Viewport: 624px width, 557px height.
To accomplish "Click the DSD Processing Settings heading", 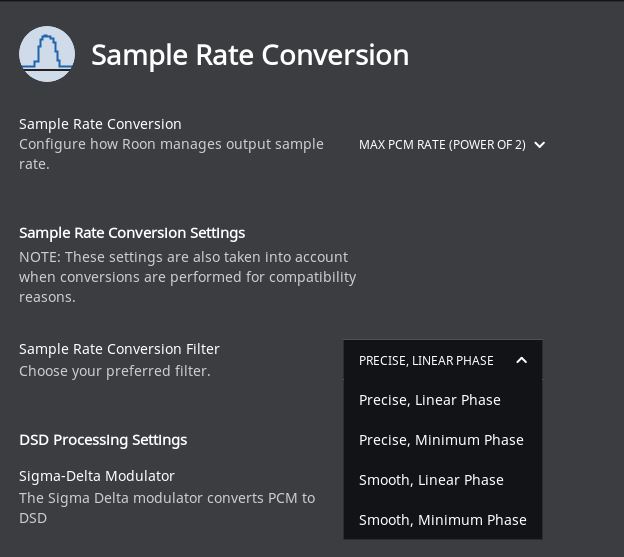I will click(103, 440).
